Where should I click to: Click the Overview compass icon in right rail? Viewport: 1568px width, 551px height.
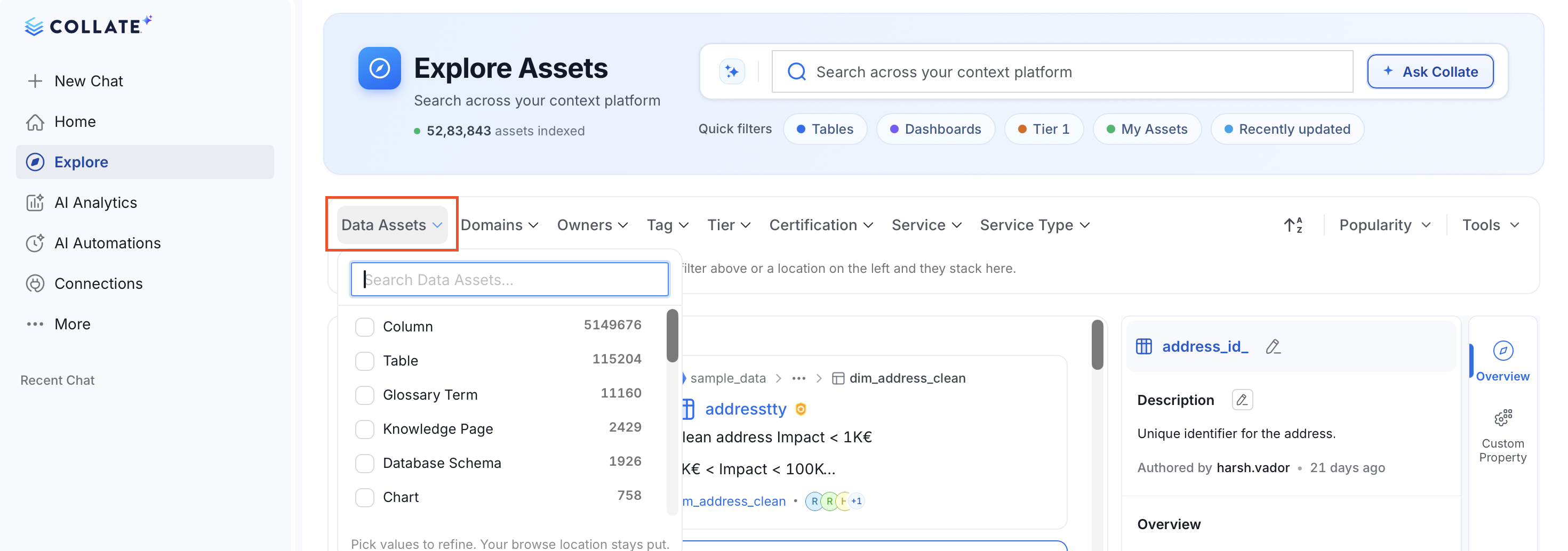[x=1503, y=351]
